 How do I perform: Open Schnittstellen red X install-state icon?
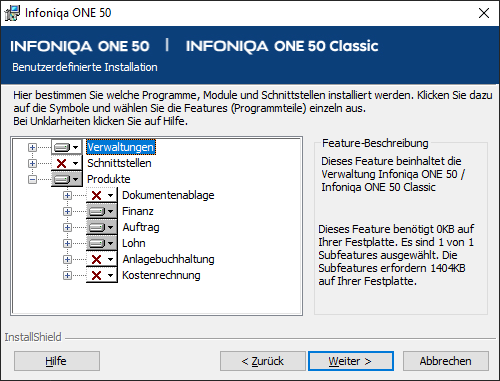(67, 163)
